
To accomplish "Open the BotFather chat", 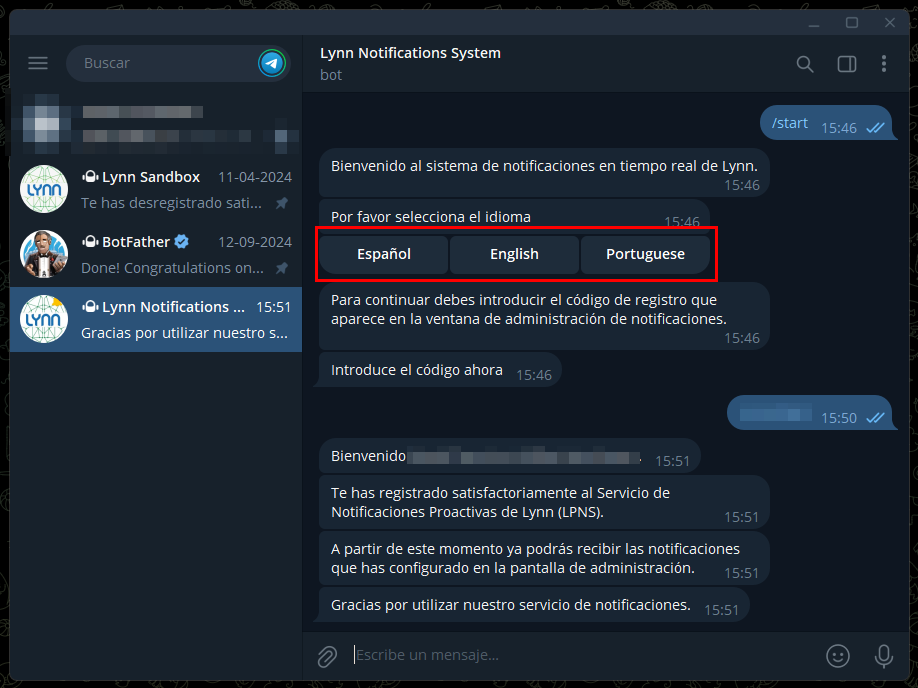I will [x=156, y=254].
